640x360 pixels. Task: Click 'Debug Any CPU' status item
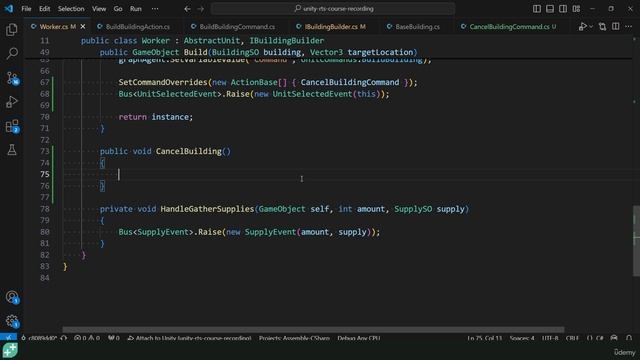click(x=358, y=338)
